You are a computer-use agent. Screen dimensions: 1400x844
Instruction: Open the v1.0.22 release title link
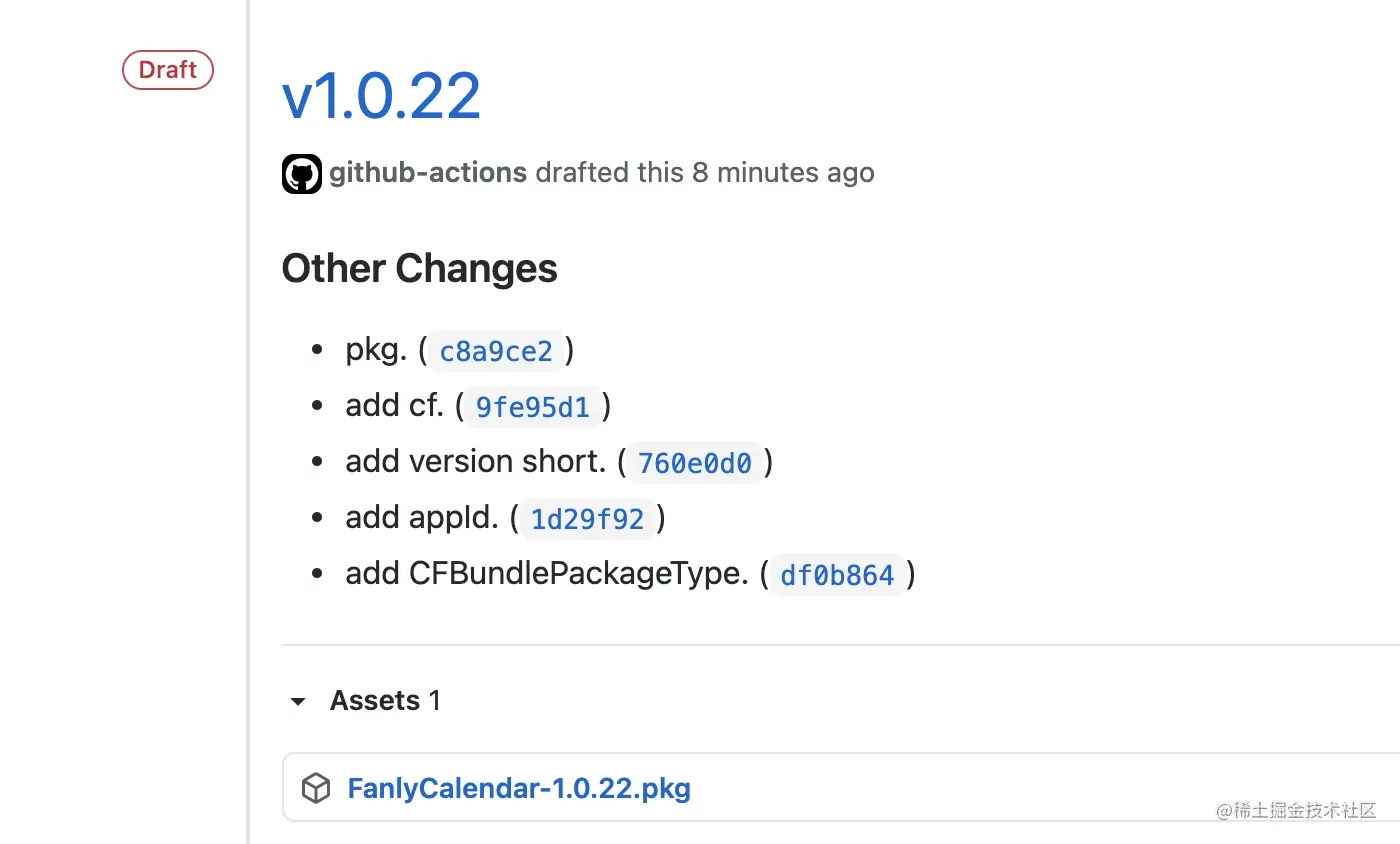(381, 96)
